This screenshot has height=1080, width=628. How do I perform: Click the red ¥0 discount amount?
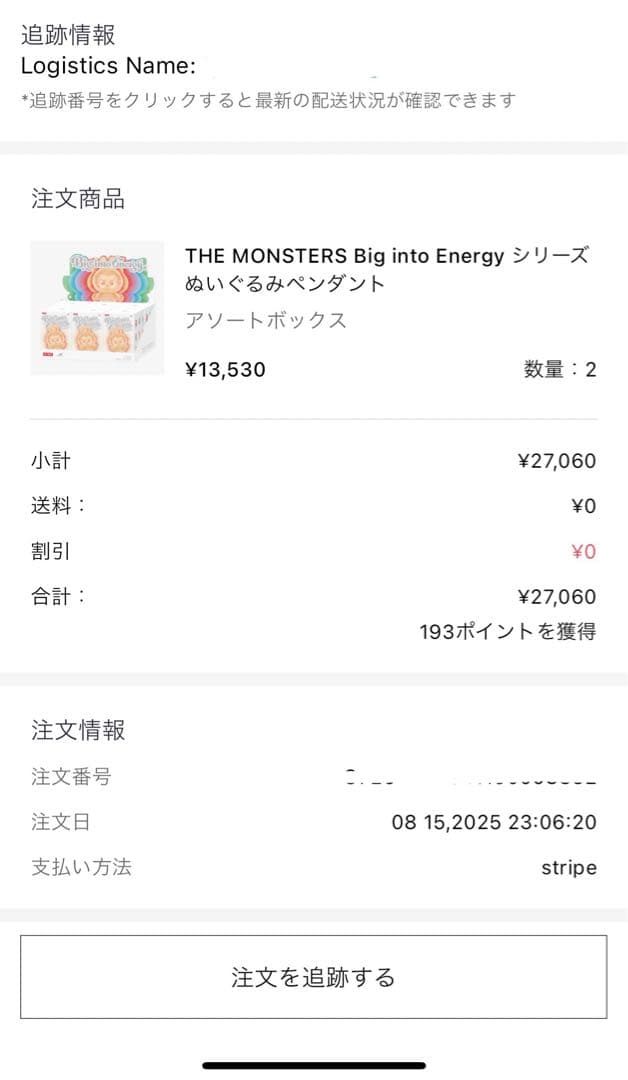pos(585,551)
